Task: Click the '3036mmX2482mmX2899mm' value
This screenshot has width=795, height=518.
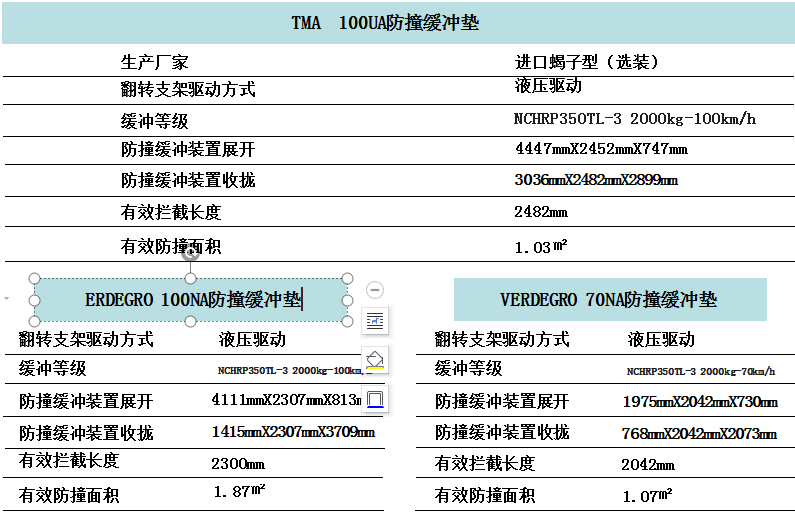Action: click(x=596, y=179)
